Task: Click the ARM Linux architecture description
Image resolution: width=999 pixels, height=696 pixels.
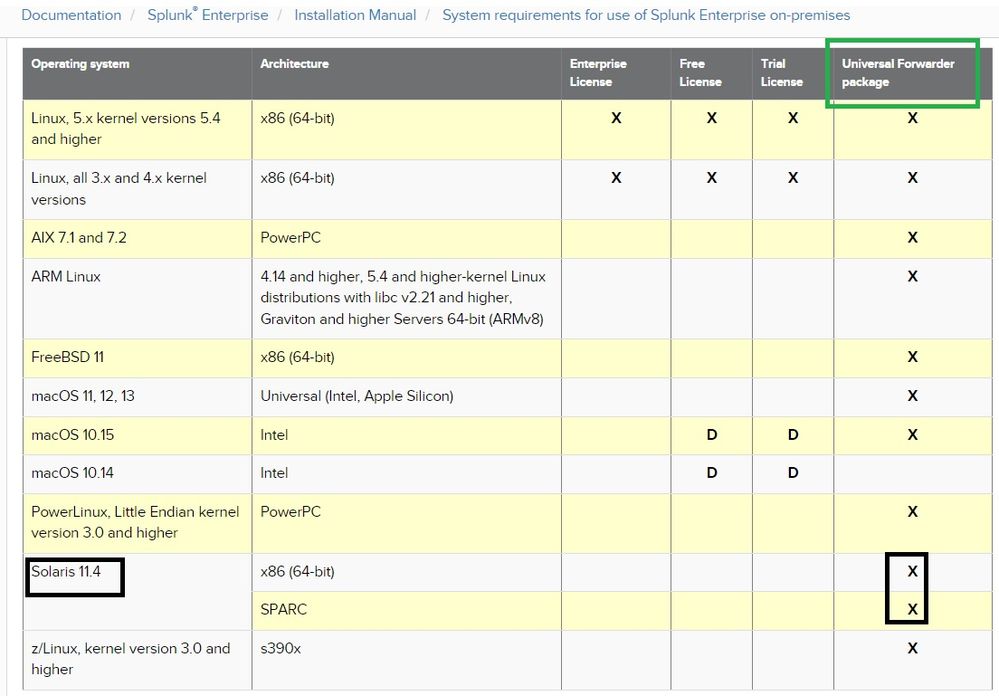Action: pyautogui.click(x=406, y=298)
